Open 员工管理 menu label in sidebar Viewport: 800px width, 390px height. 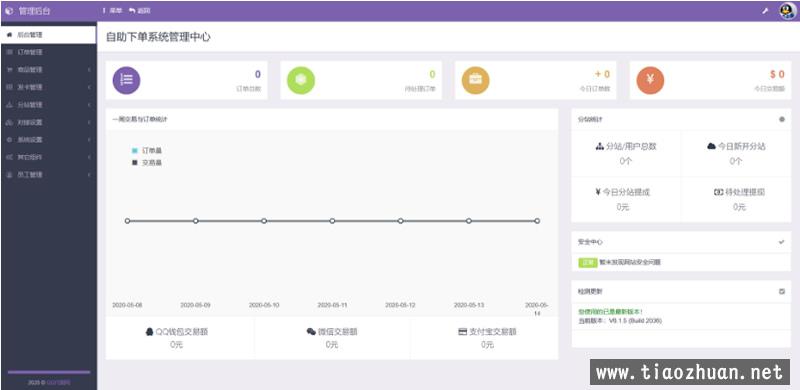(x=30, y=175)
